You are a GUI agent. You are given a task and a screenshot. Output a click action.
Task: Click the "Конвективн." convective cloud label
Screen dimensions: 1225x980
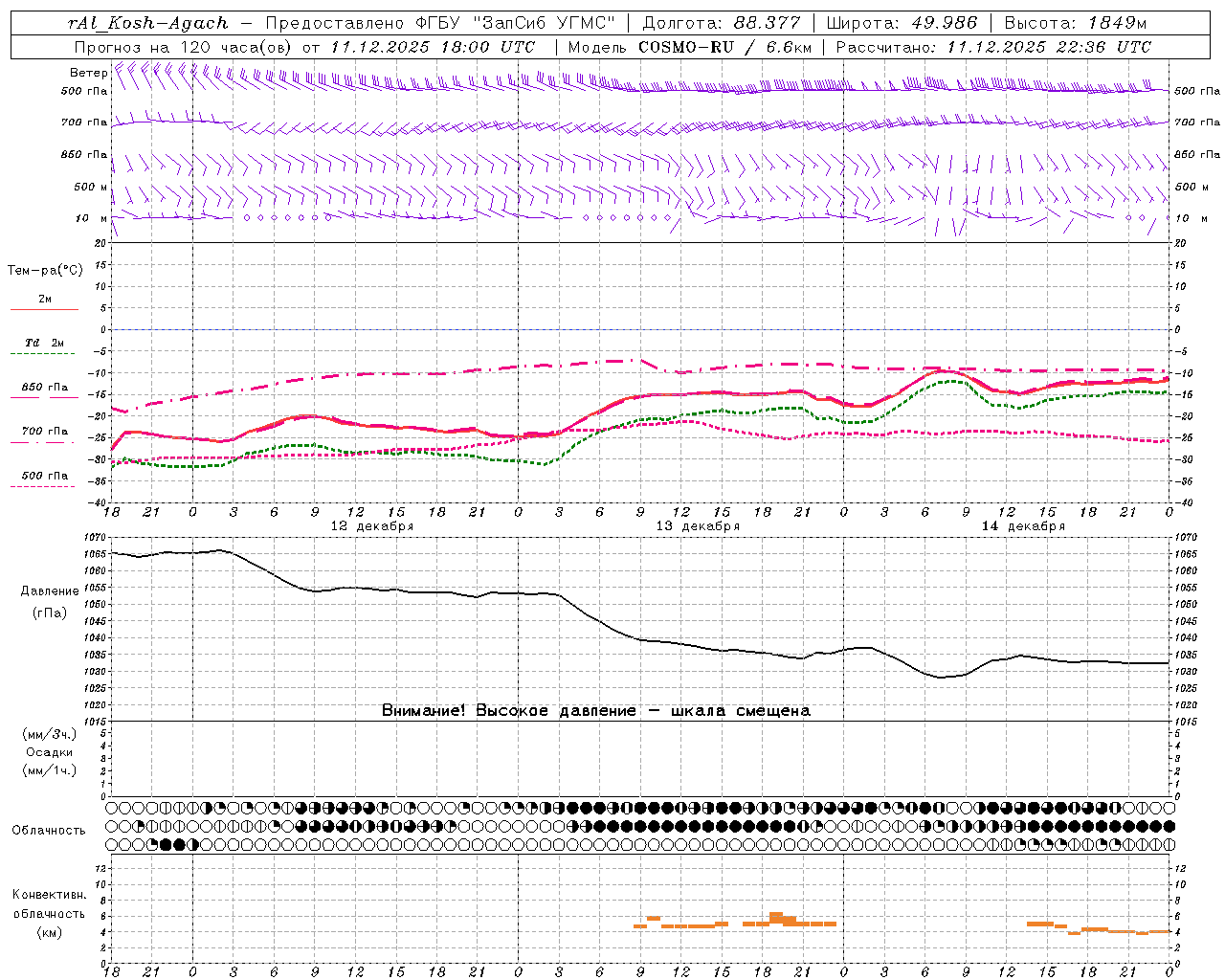tap(49, 895)
